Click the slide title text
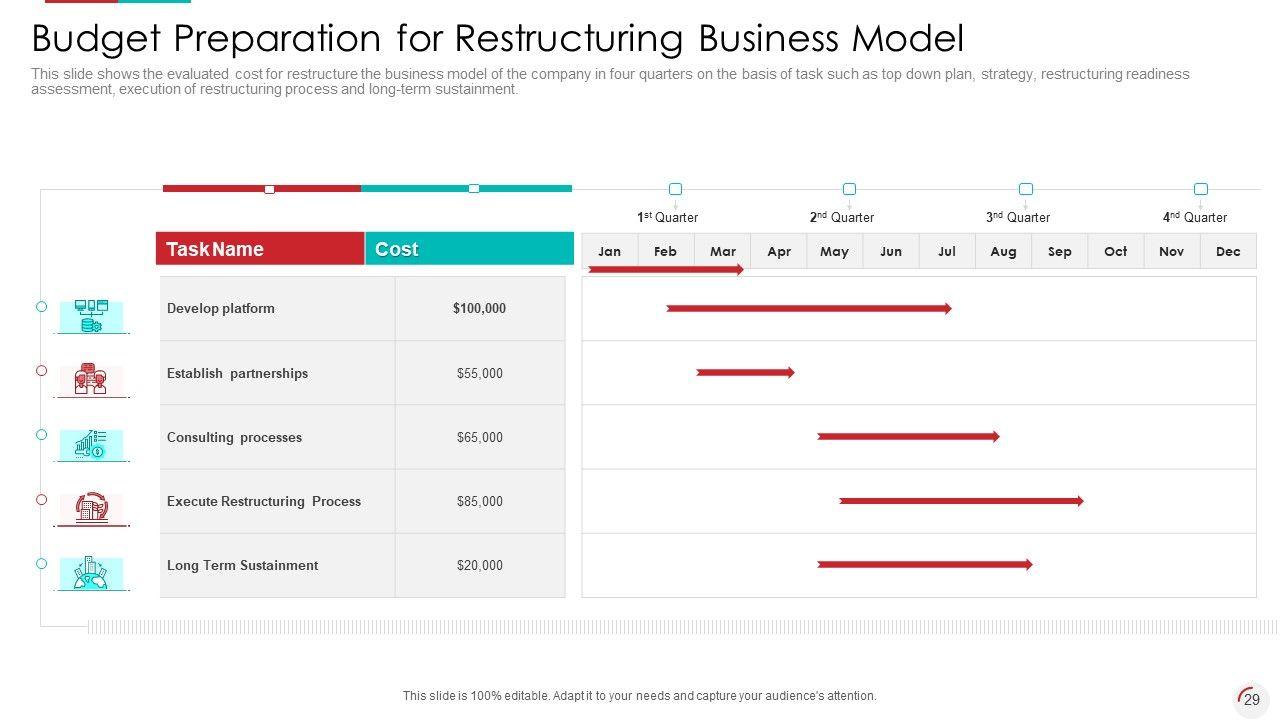1280x720 pixels. point(497,39)
